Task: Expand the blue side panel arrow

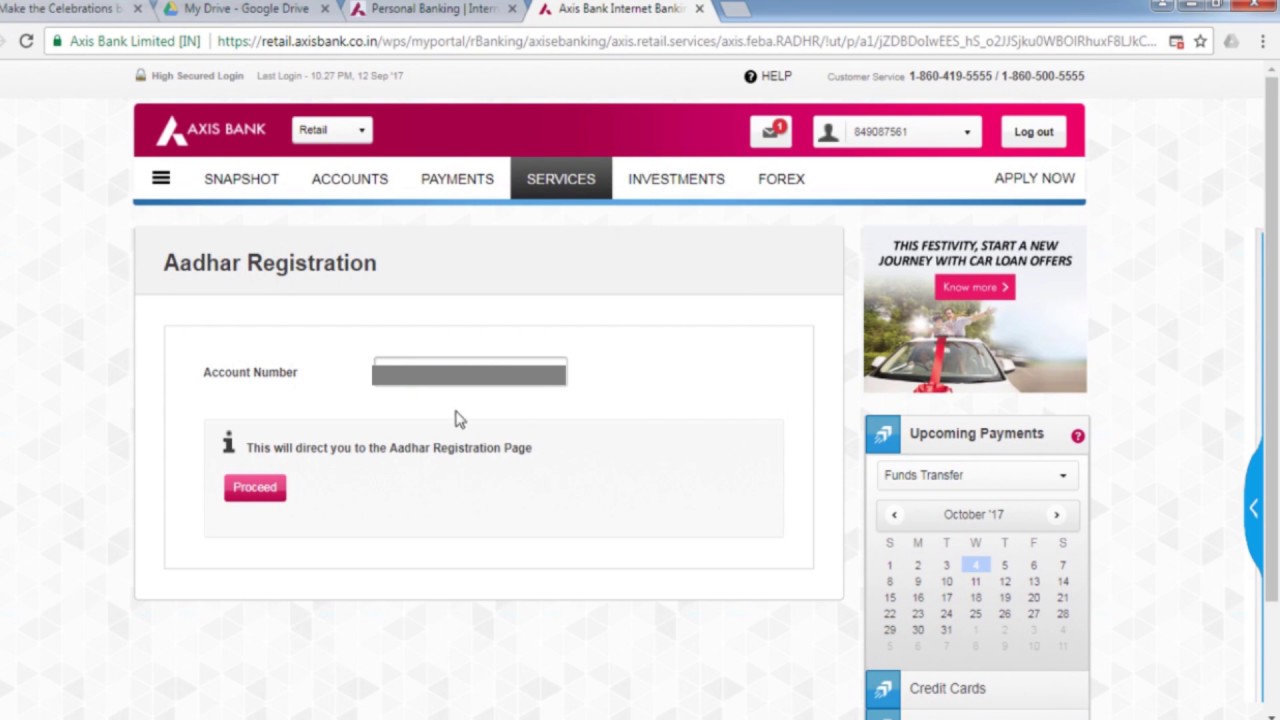Action: (1254, 508)
